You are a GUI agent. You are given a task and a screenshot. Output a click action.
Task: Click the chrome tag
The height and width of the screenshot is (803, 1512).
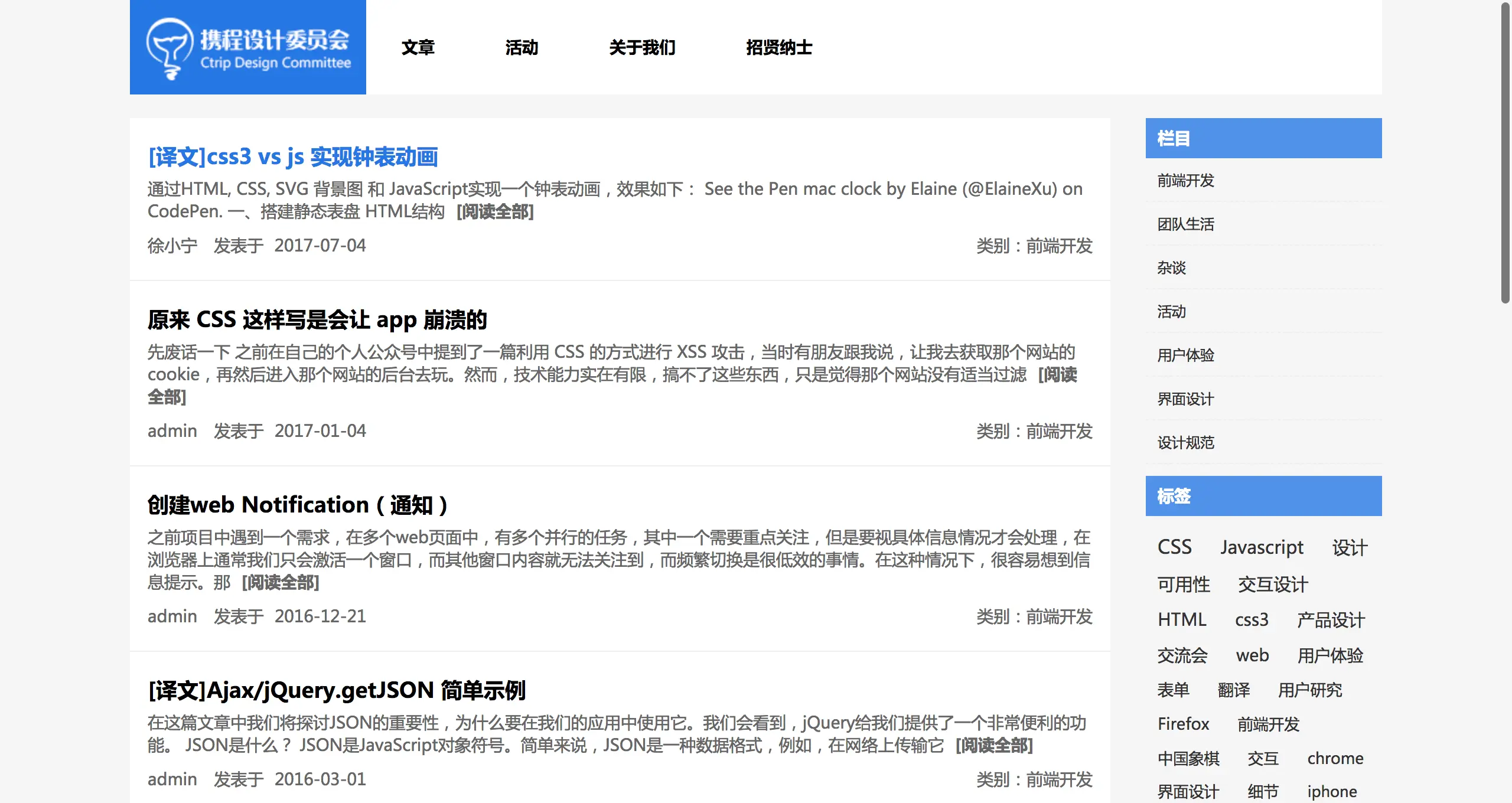click(1335, 758)
